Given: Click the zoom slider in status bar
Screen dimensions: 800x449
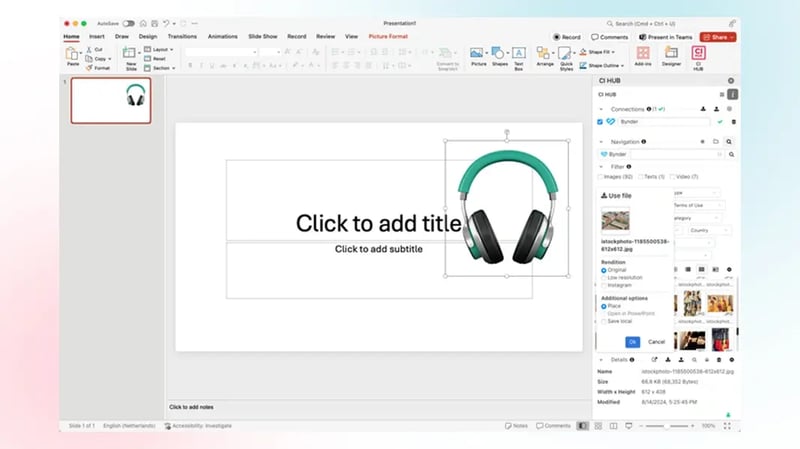Looking at the screenshot, I should pyautogui.click(x=667, y=426).
